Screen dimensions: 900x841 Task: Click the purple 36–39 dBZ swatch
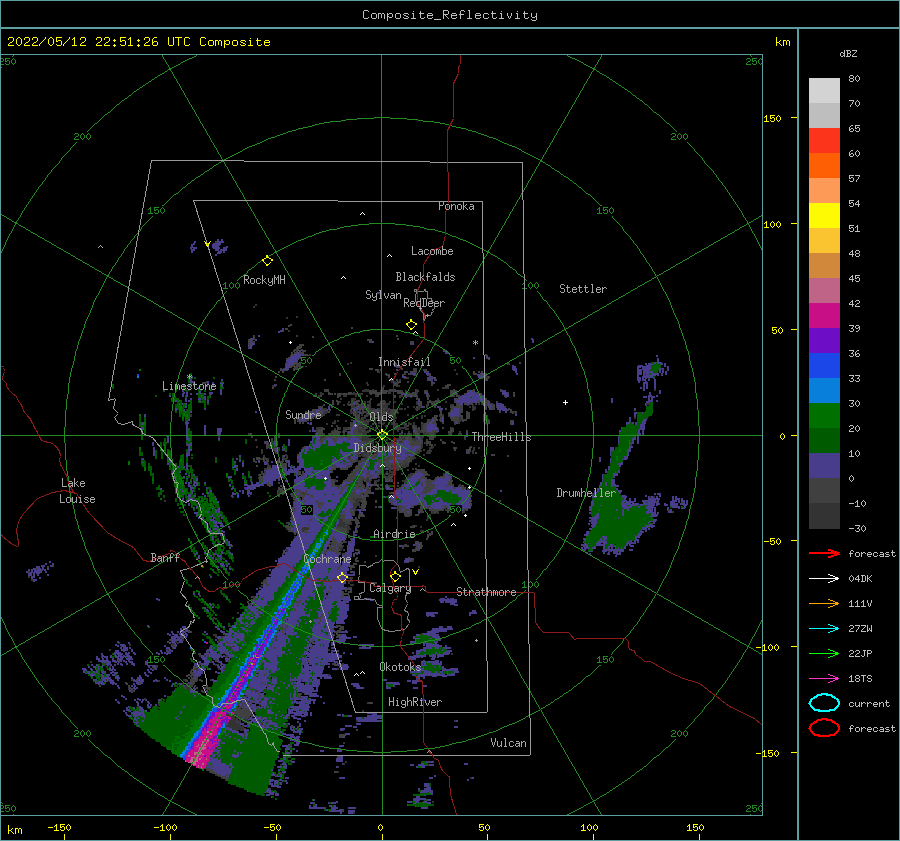[824, 340]
